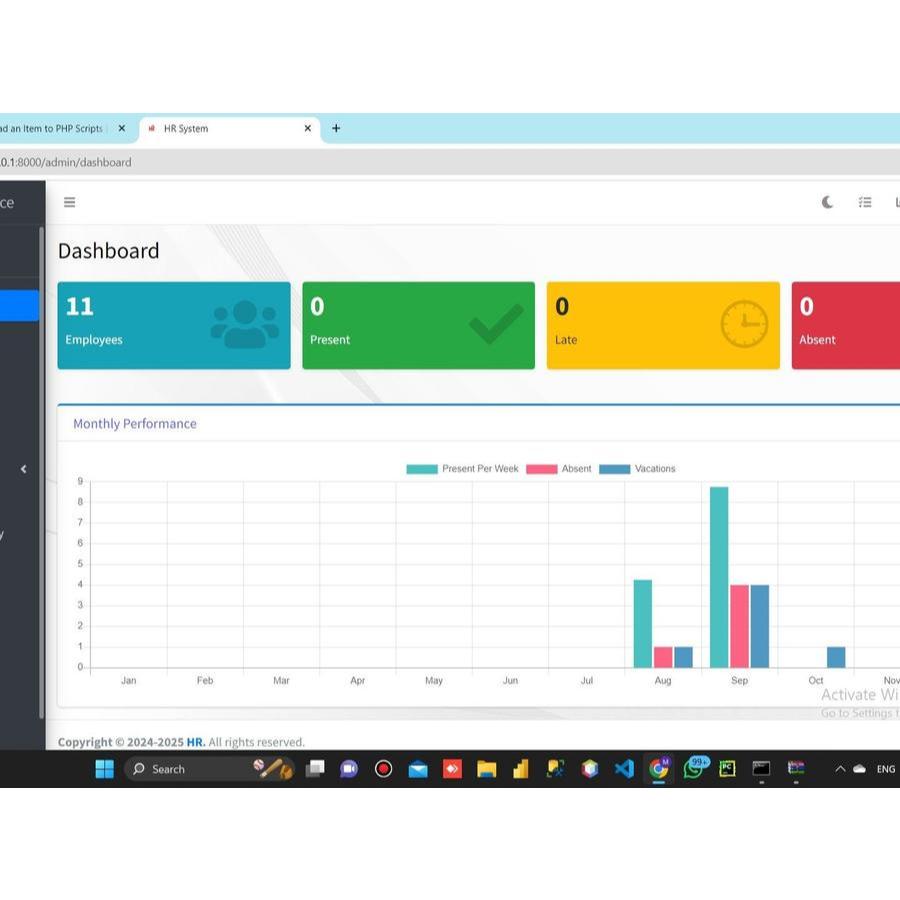Click the HR link in footer
This screenshot has width=900, height=900.
tap(195, 742)
